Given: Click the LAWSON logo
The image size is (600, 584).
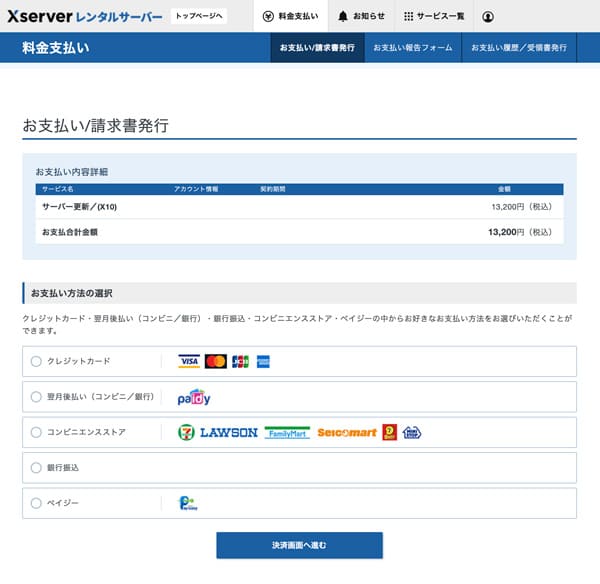Looking at the screenshot, I should click(228, 432).
